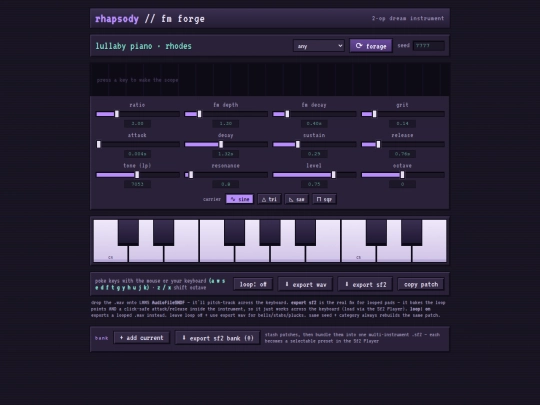Play the F-sharp black key
Viewport: 540px width, 405px height.
[x=235, y=232]
